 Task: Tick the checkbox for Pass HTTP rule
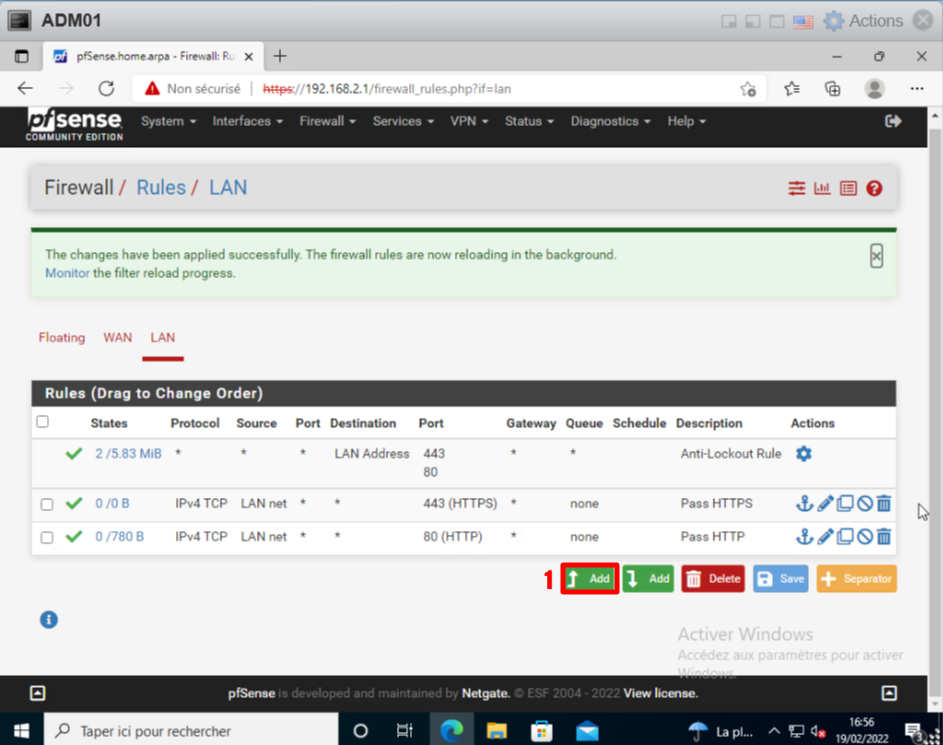click(47, 537)
